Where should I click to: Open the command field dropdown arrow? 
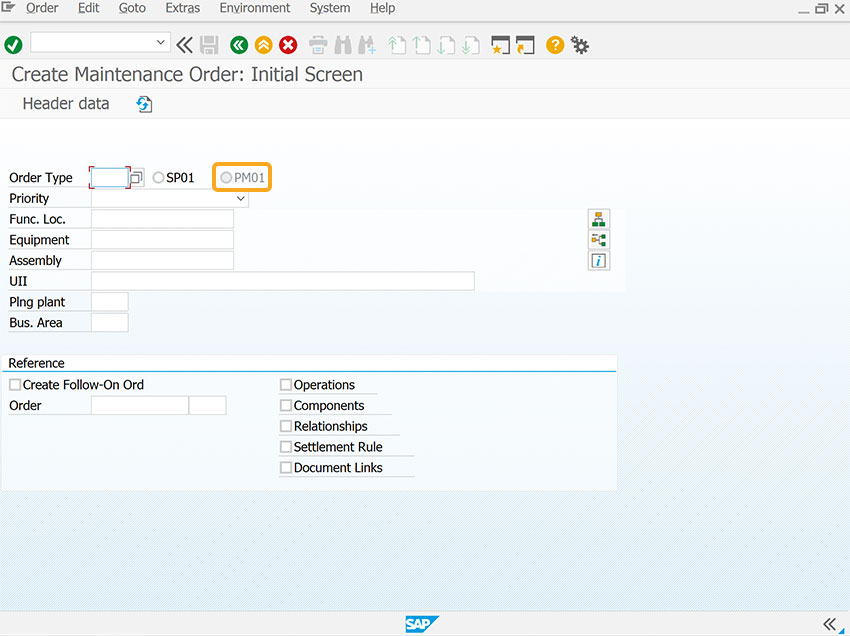[160, 42]
